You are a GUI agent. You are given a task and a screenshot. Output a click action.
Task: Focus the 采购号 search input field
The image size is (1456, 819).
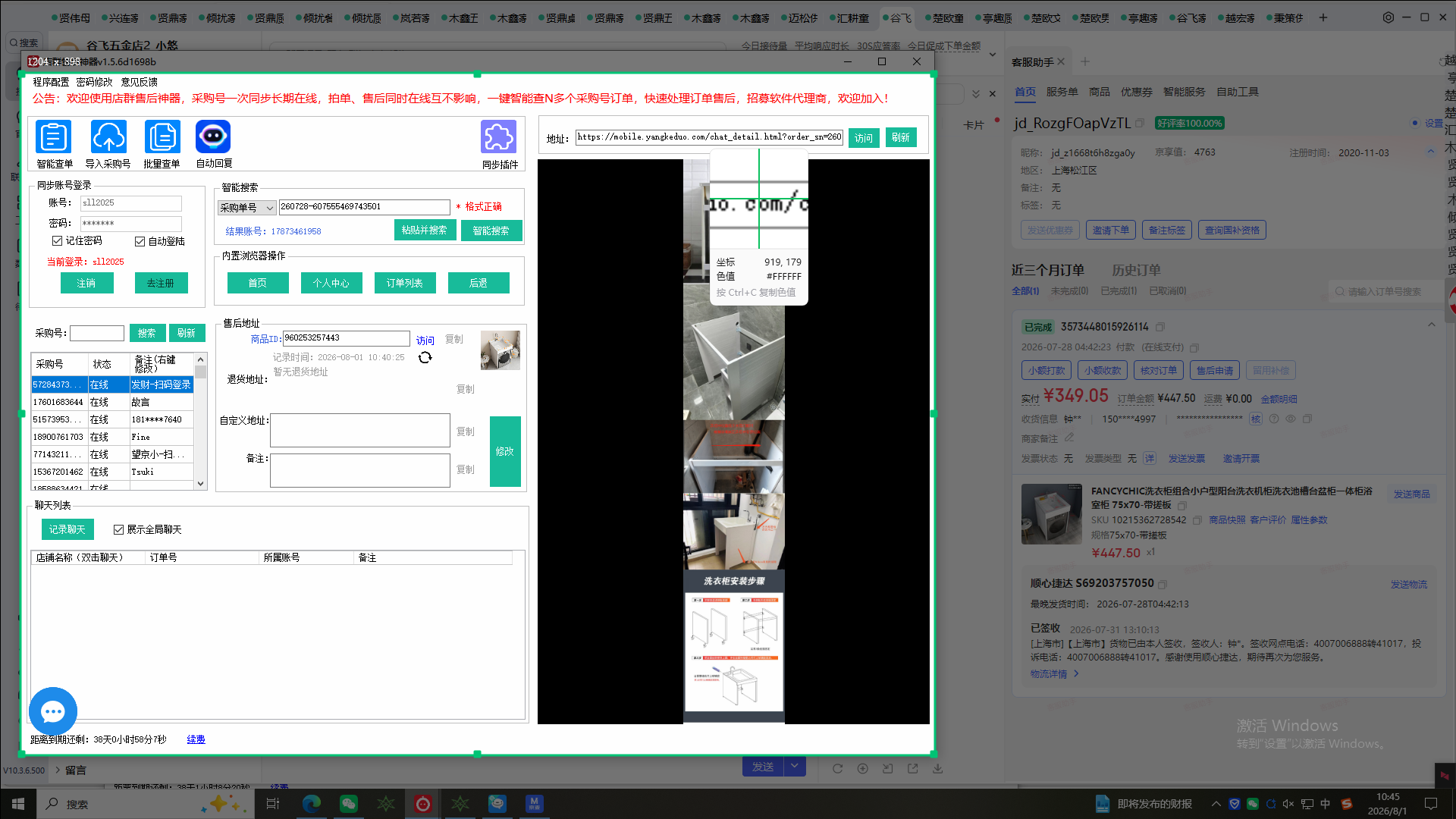tap(97, 333)
